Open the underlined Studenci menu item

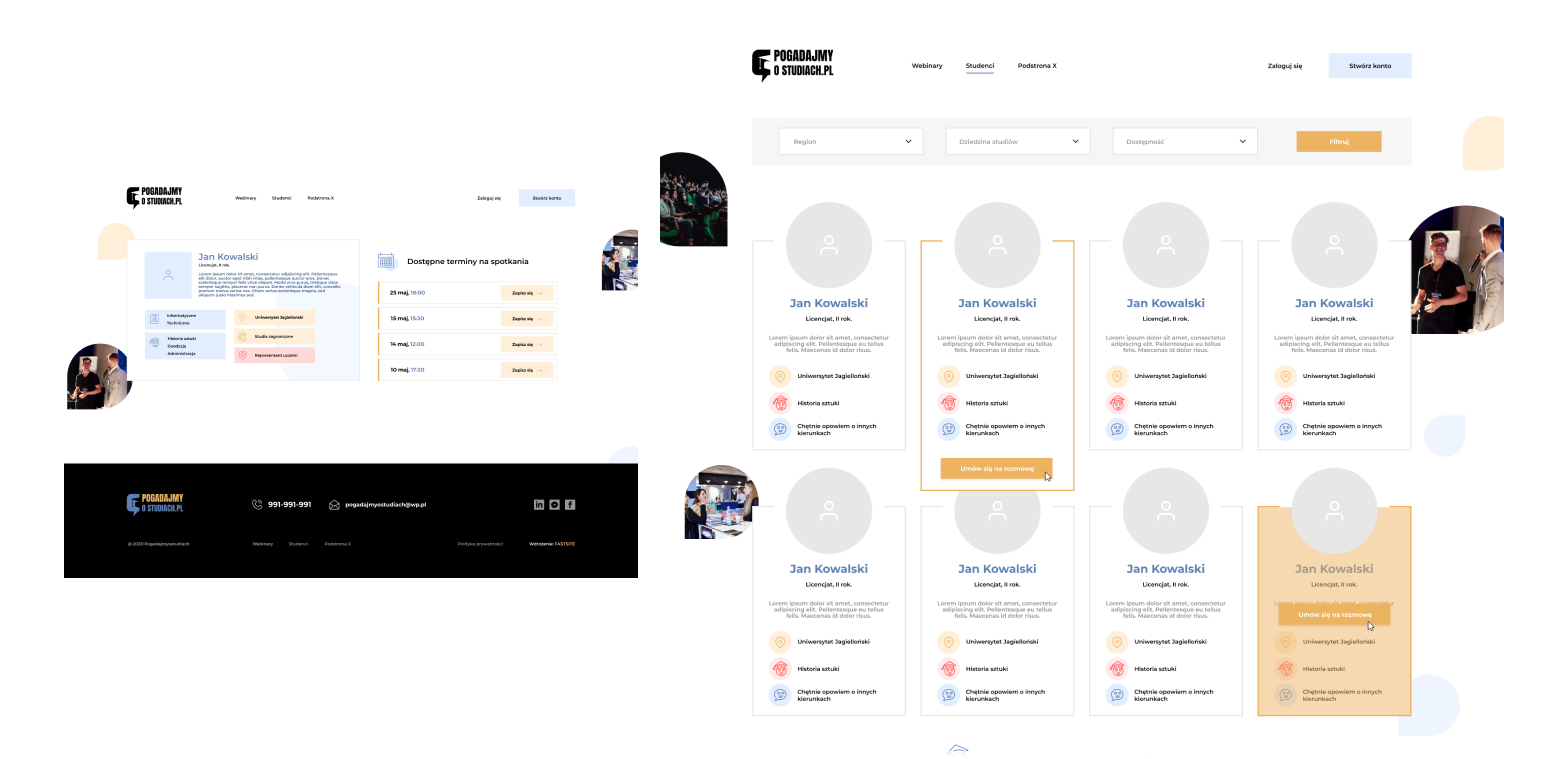point(980,66)
